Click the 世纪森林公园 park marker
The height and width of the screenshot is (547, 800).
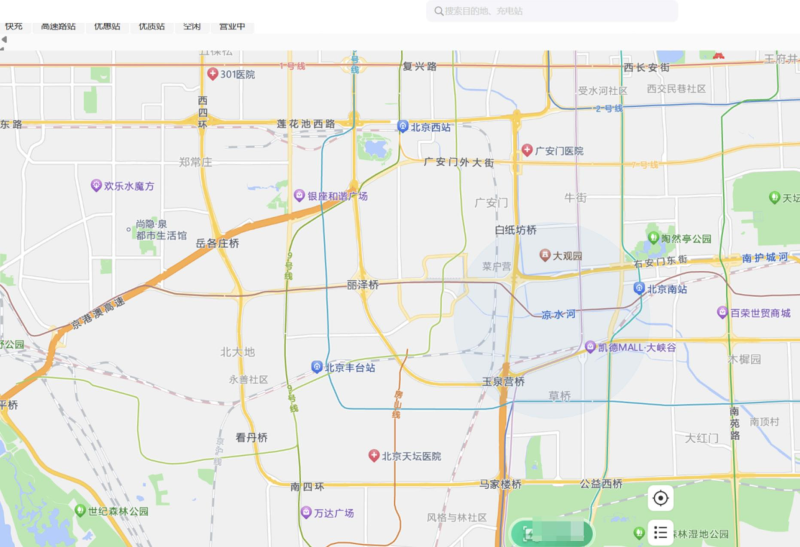point(80,510)
